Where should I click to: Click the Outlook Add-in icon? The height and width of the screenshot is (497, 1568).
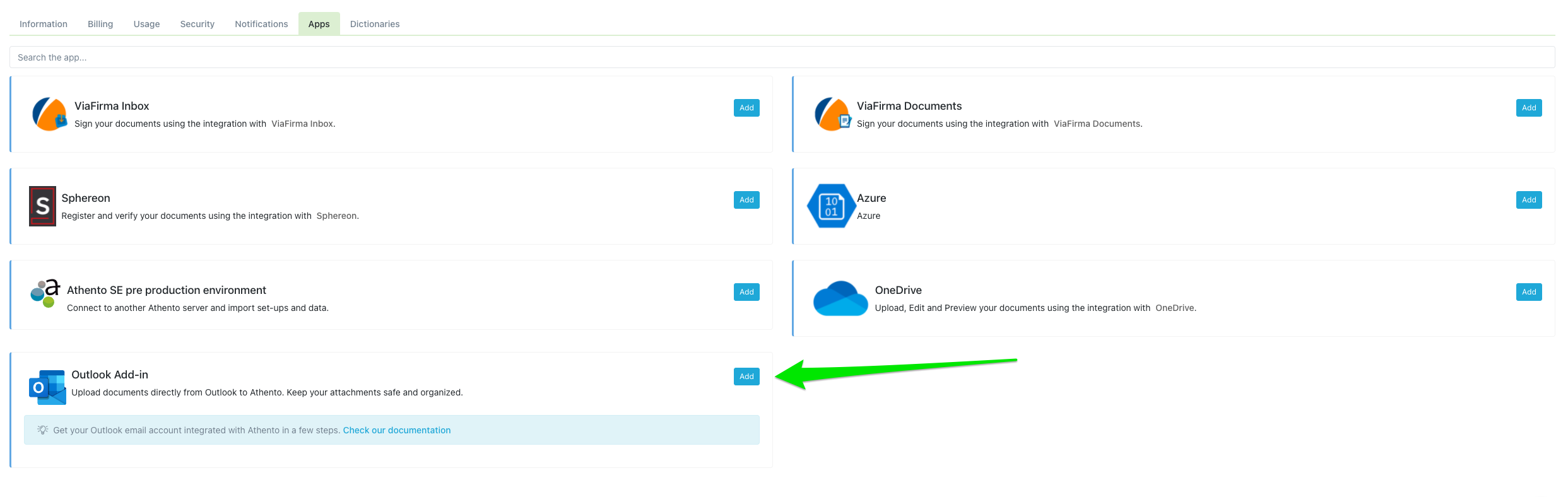pos(47,387)
